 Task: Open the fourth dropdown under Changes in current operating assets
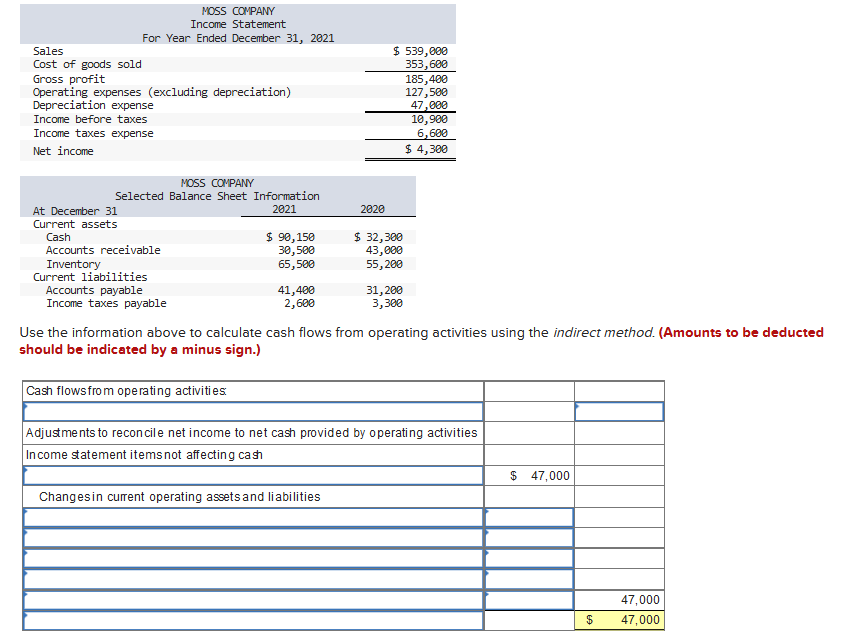click(x=253, y=579)
